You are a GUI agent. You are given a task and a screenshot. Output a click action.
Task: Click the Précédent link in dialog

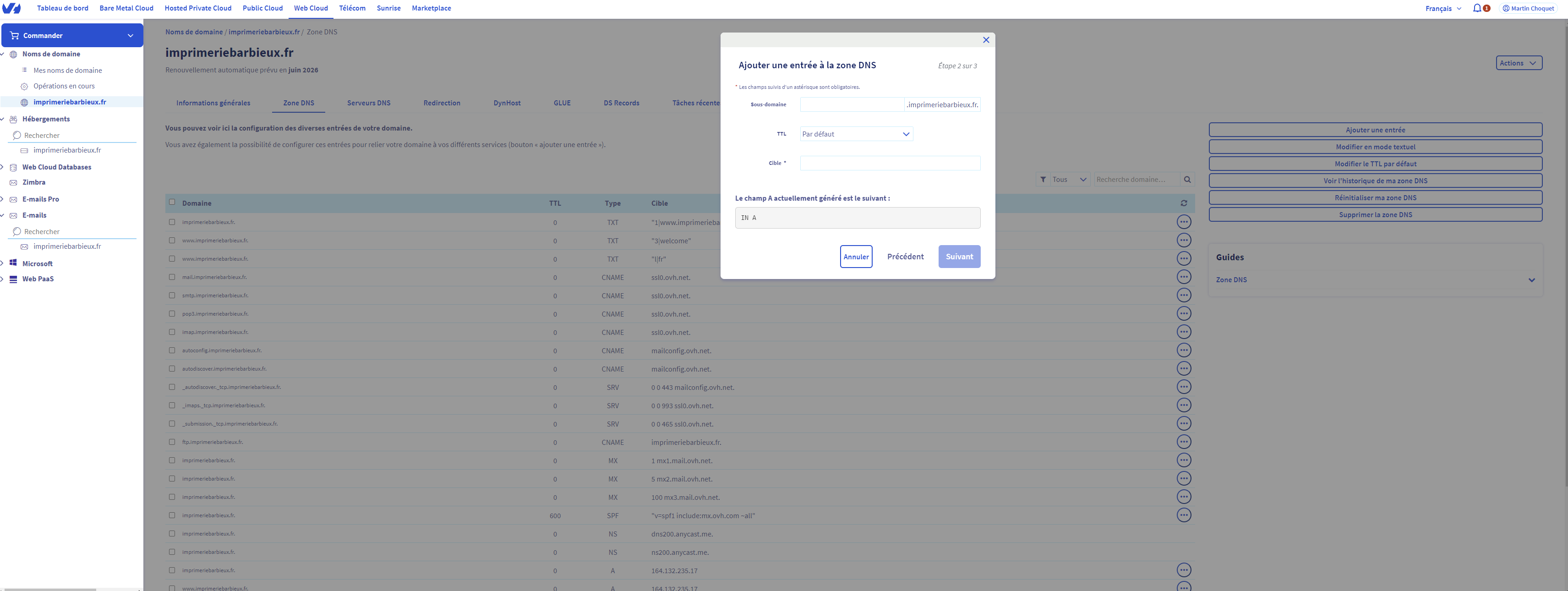click(905, 257)
